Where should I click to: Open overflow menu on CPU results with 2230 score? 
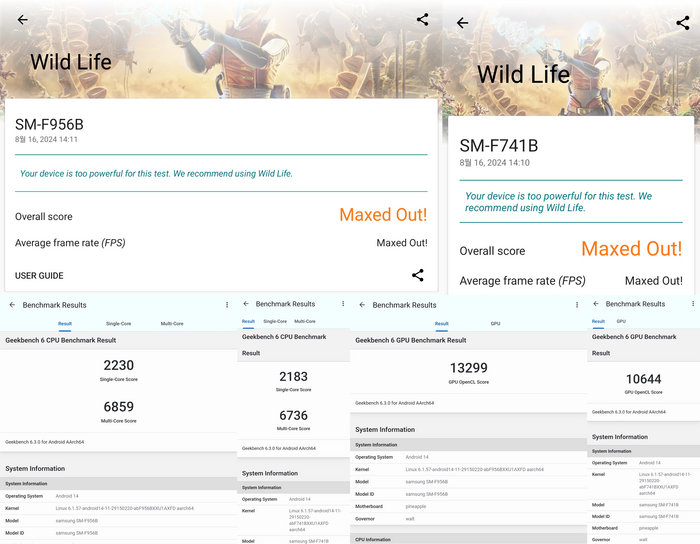[227, 305]
